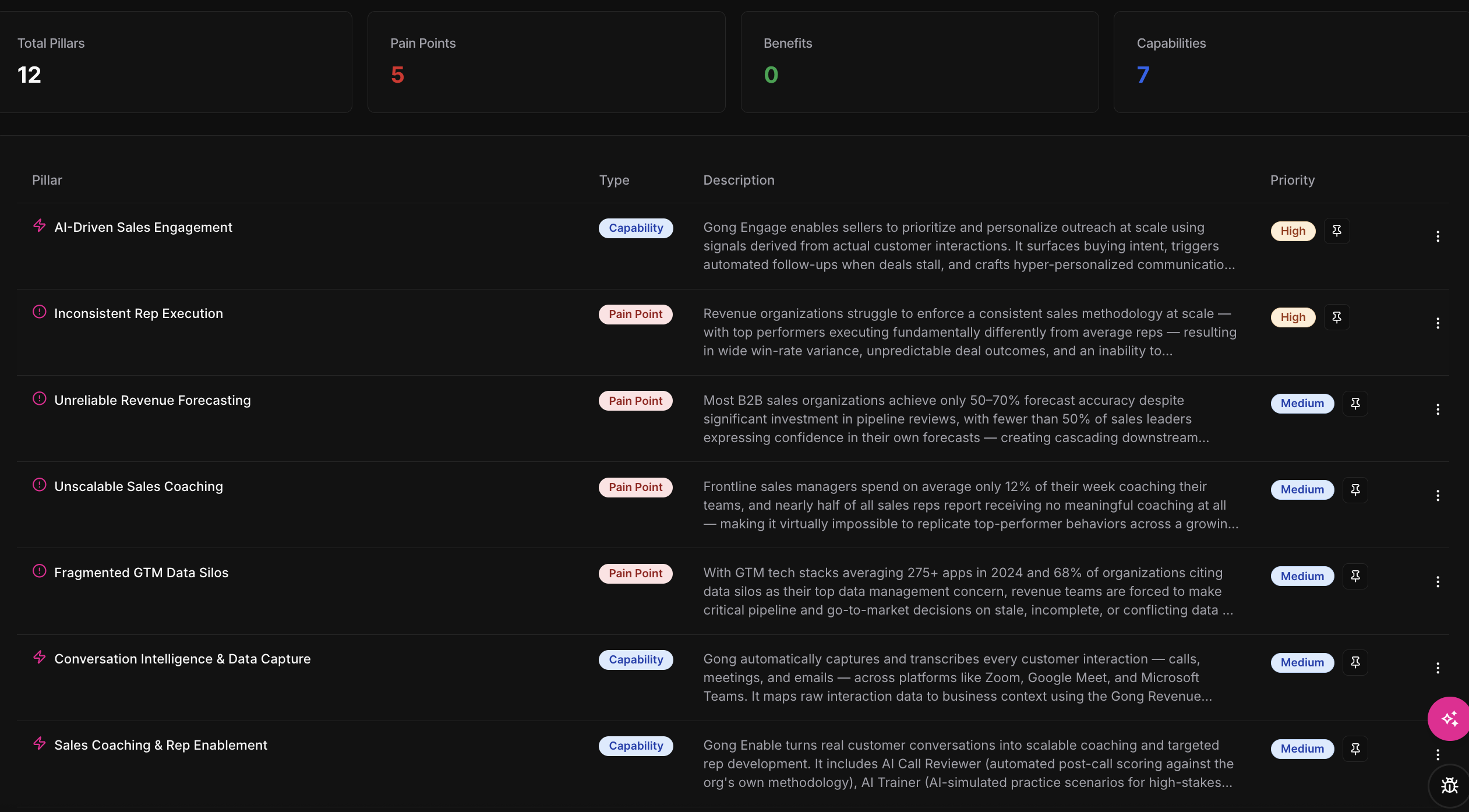Select the Benefits summary card
The width and height of the screenshot is (1469, 812).
(920, 62)
